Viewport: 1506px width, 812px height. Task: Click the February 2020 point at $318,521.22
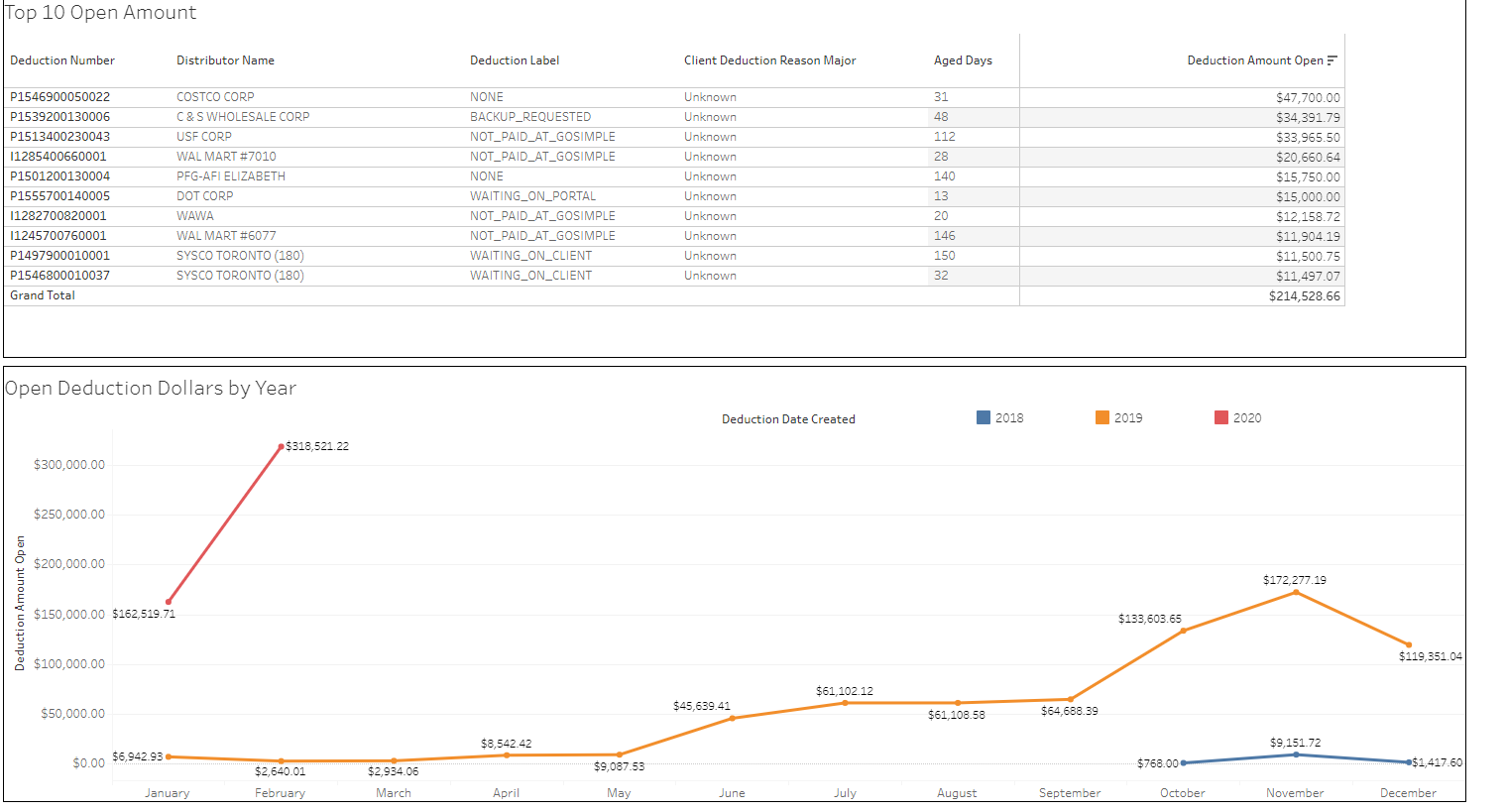(x=282, y=447)
